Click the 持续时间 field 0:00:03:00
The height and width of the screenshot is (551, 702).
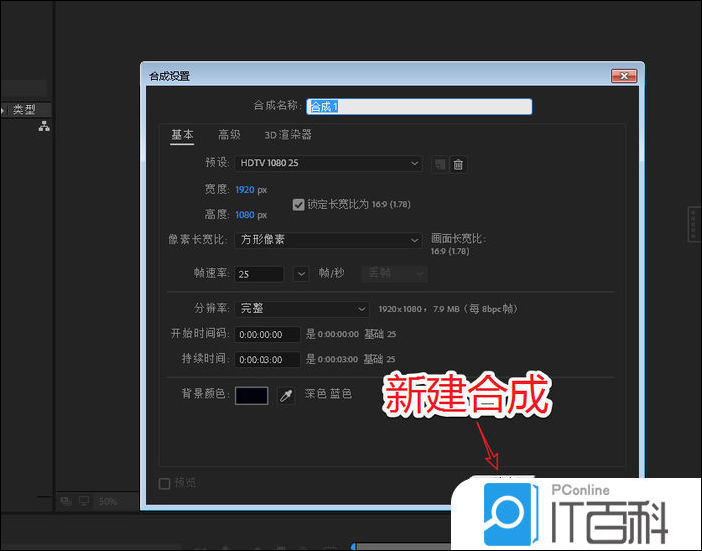coord(267,359)
